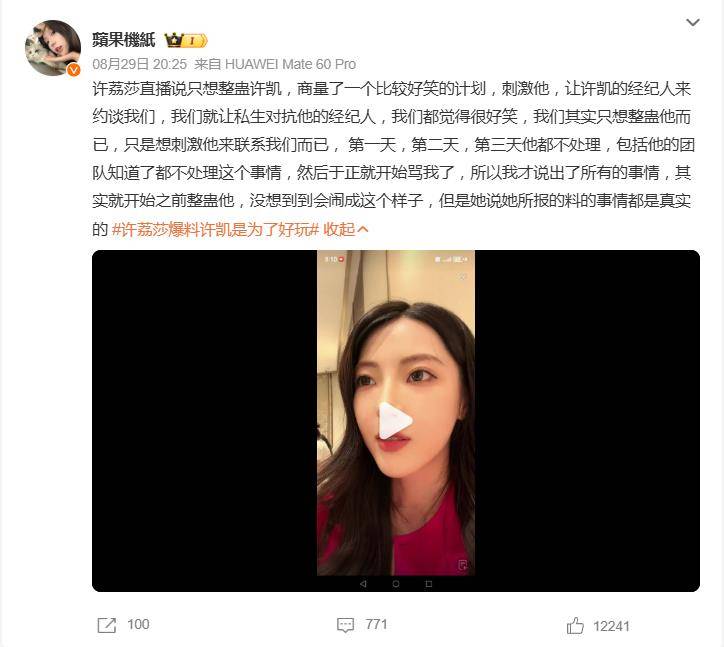Click the crown membership badge
Image resolution: width=724 pixels, height=647 pixels.
coord(186,41)
